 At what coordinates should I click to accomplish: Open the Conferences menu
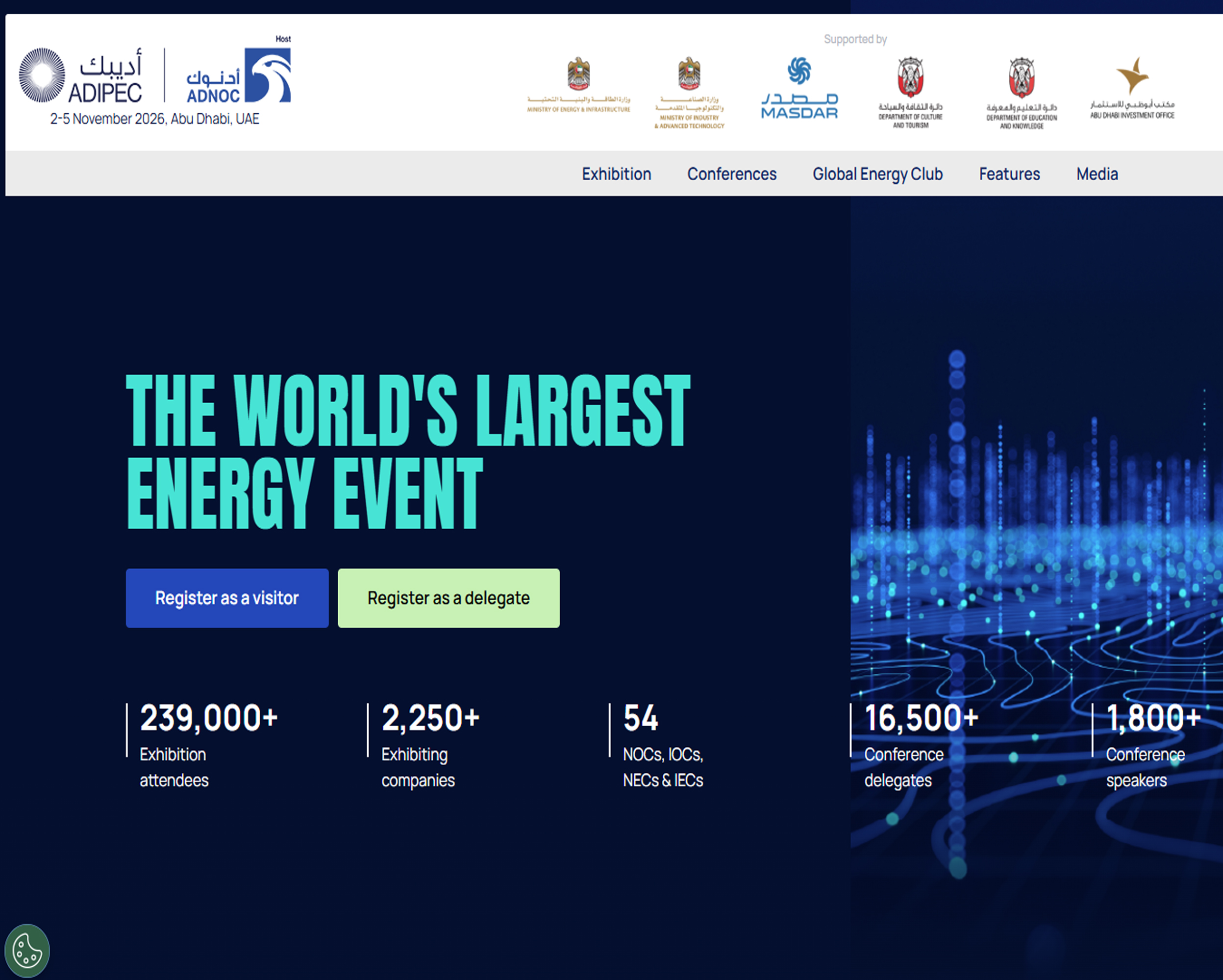(731, 174)
